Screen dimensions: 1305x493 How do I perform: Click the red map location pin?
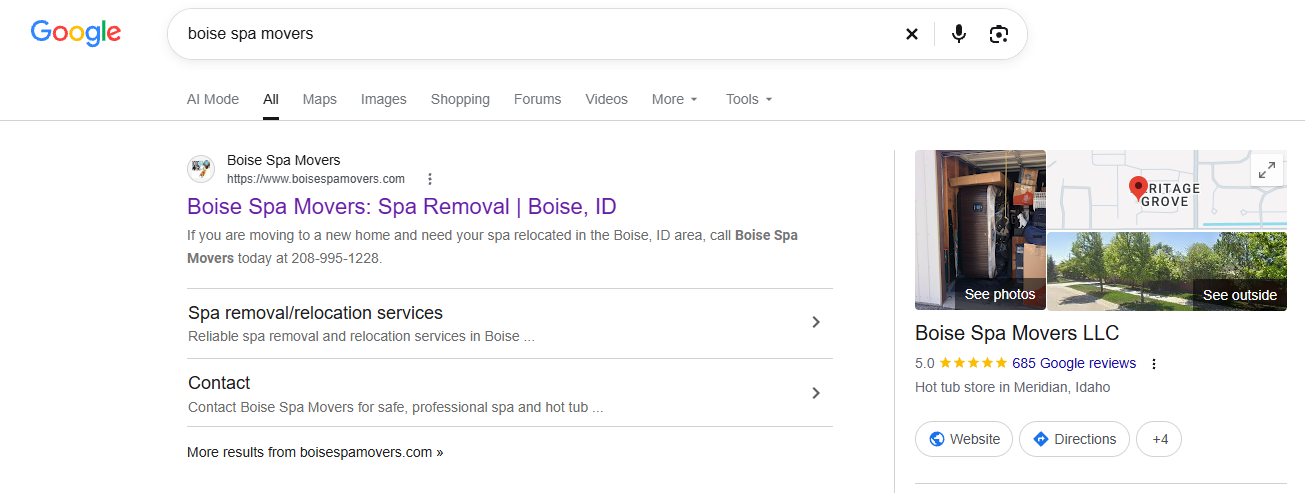(x=1138, y=187)
